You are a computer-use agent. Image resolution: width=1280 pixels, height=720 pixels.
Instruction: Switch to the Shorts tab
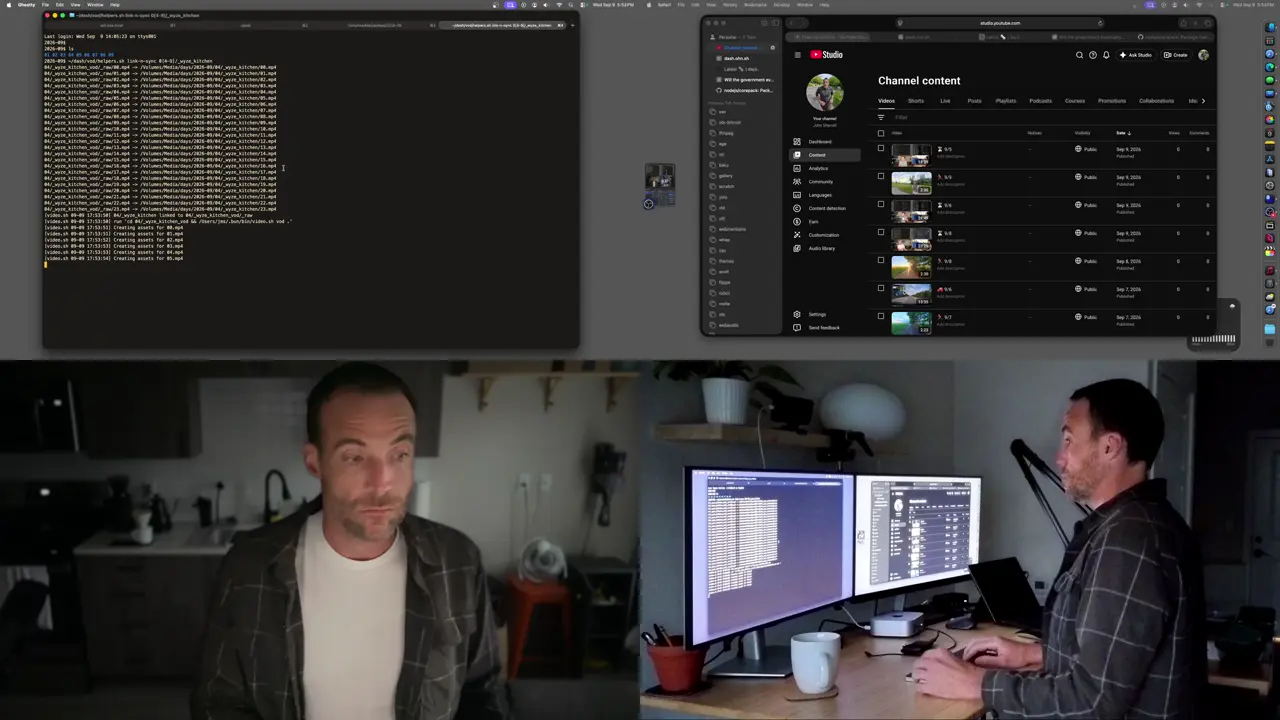(x=916, y=101)
